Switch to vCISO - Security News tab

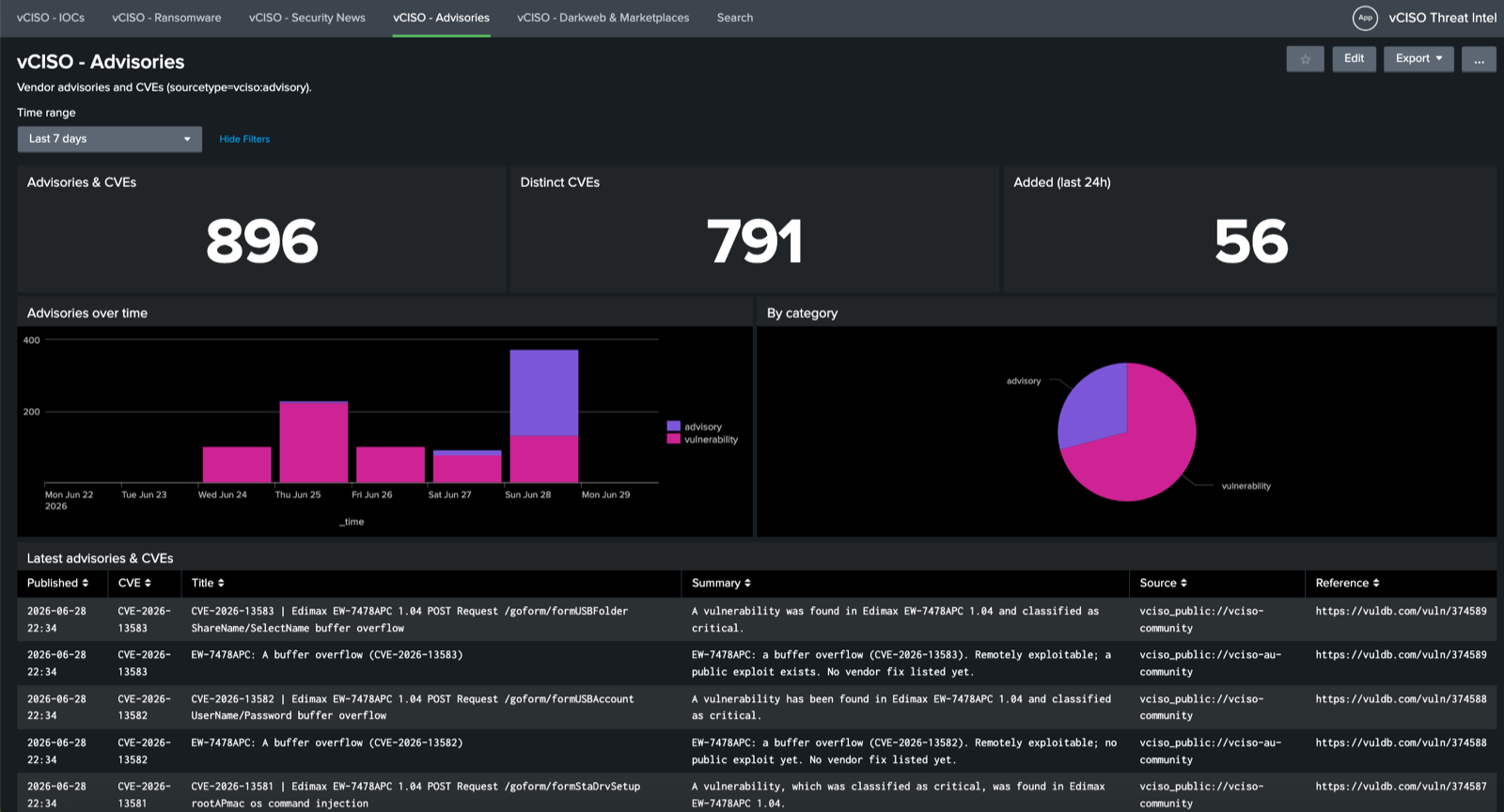[307, 18]
